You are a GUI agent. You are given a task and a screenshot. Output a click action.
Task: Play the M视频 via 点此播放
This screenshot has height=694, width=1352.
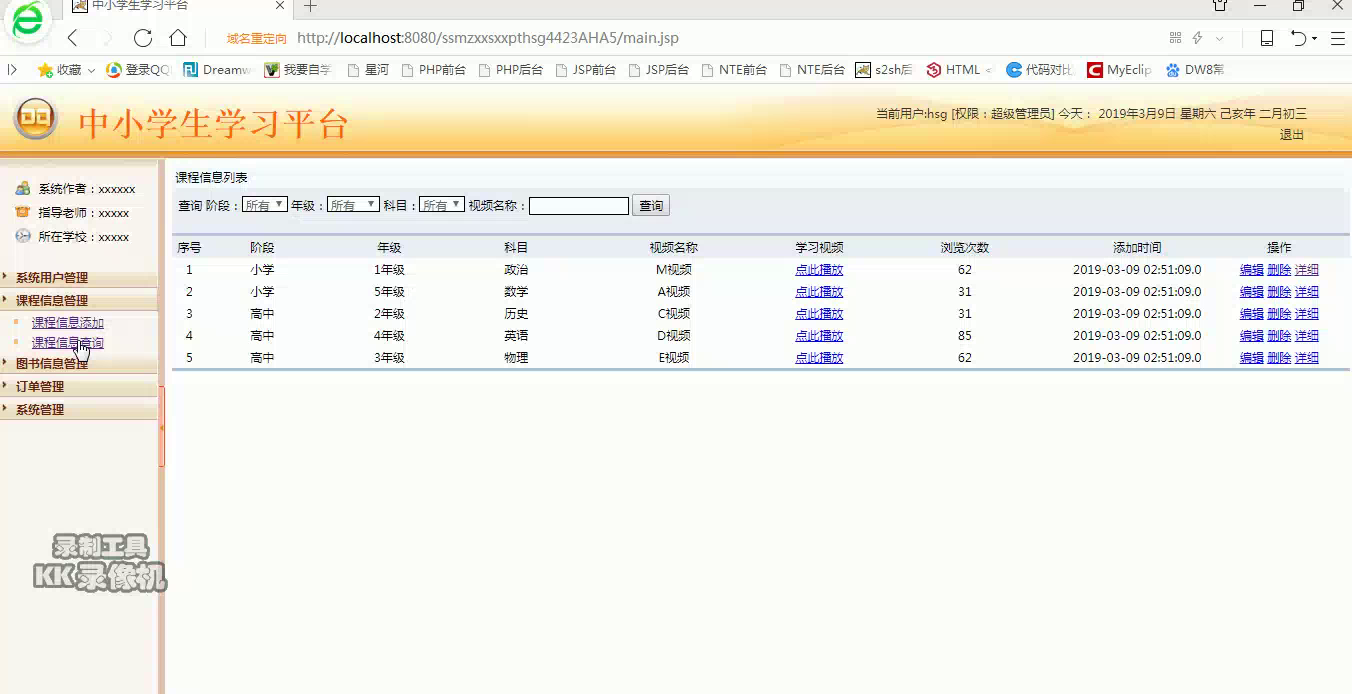point(819,270)
